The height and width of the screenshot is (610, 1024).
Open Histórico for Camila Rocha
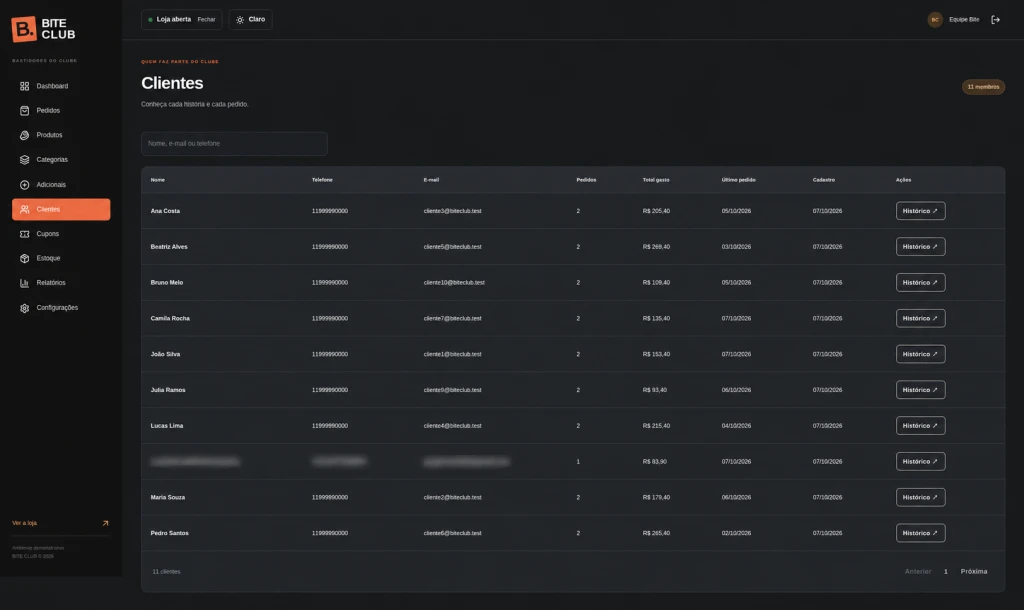point(920,318)
